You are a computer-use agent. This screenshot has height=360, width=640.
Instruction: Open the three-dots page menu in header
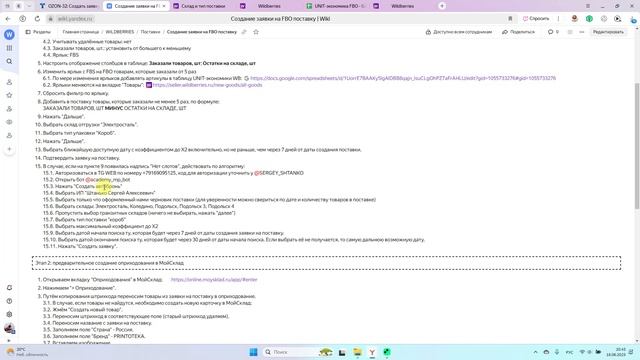point(582,32)
